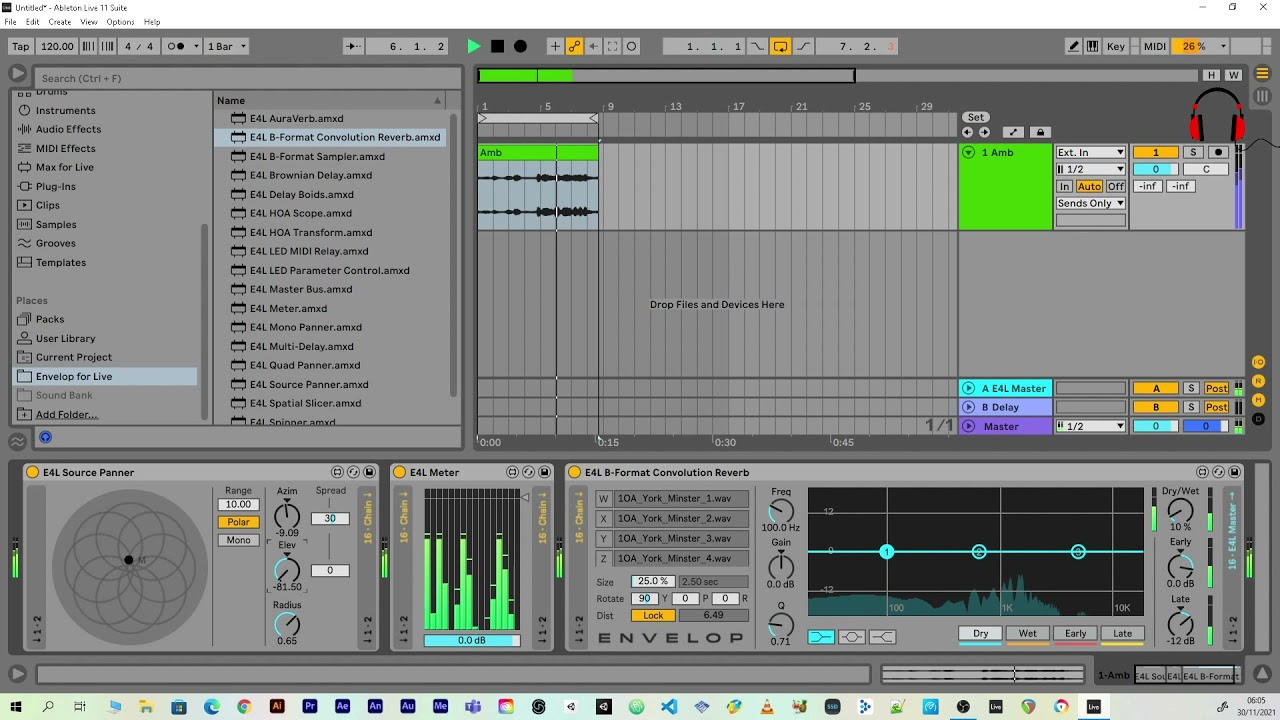Click the browser search field
The height and width of the screenshot is (720, 1280).
248,78
